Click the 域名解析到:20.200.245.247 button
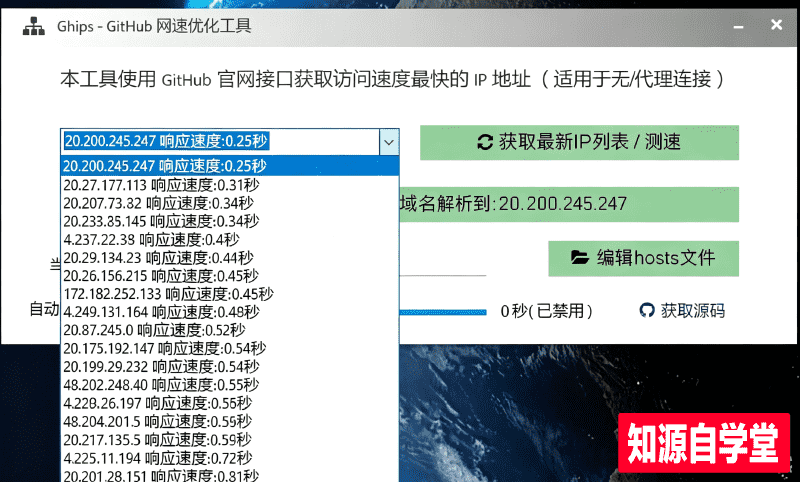This screenshot has width=800, height=482. pos(569,204)
